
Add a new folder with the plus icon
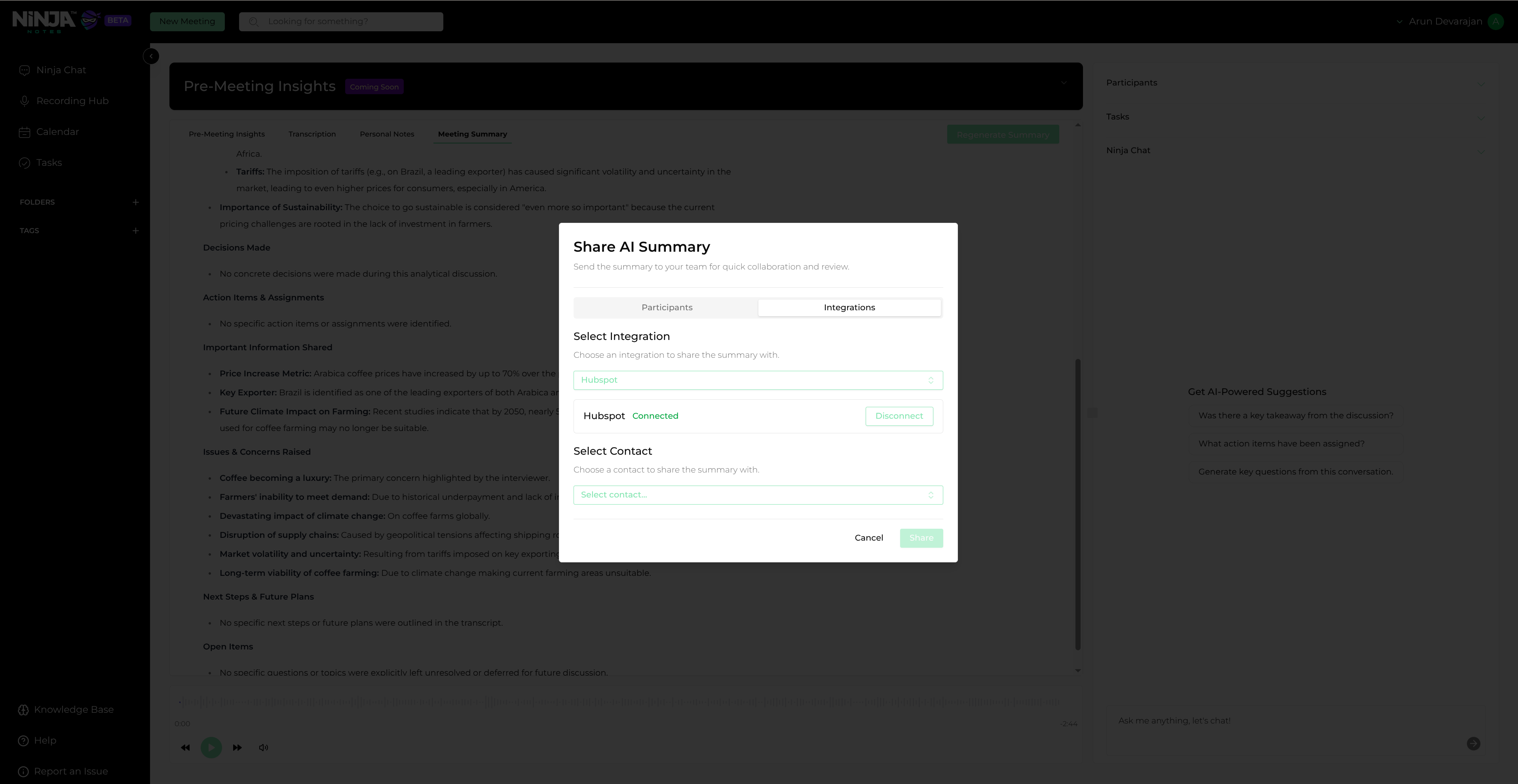[135, 202]
